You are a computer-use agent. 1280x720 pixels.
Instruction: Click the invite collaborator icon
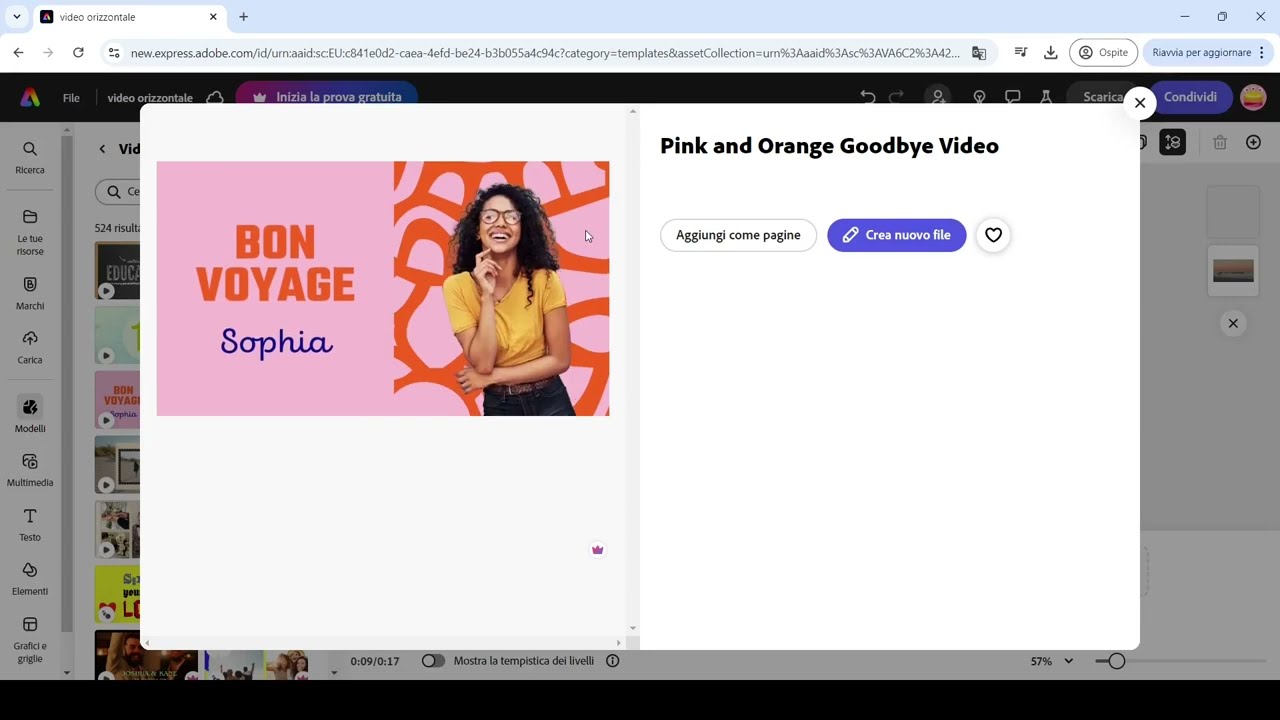click(x=937, y=97)
